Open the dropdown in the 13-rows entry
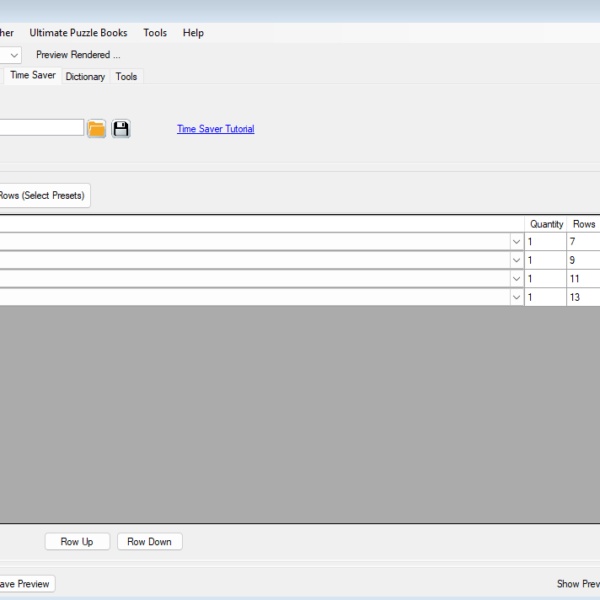The image size is (600, 600). click(516, 297)
